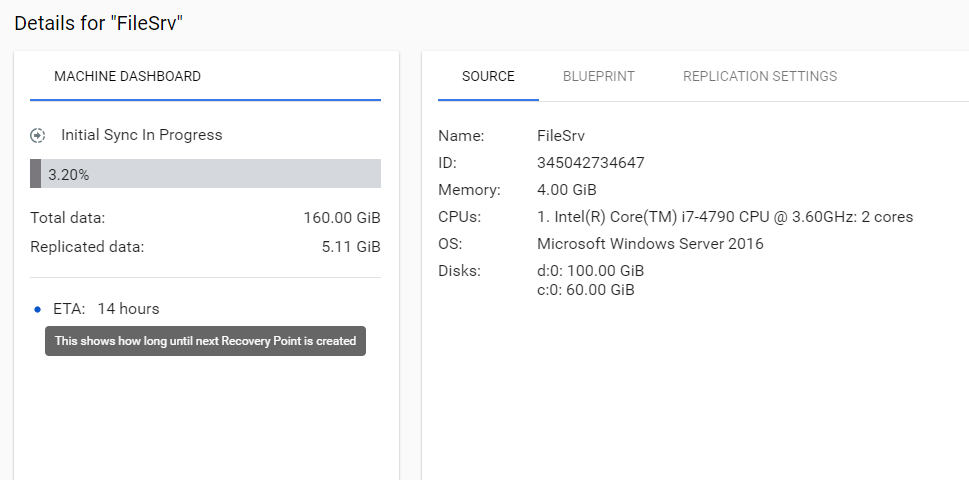Click the Replicated data value 5.11 GiB
Screen dimensions: 969x480
(x=351, y=246)
